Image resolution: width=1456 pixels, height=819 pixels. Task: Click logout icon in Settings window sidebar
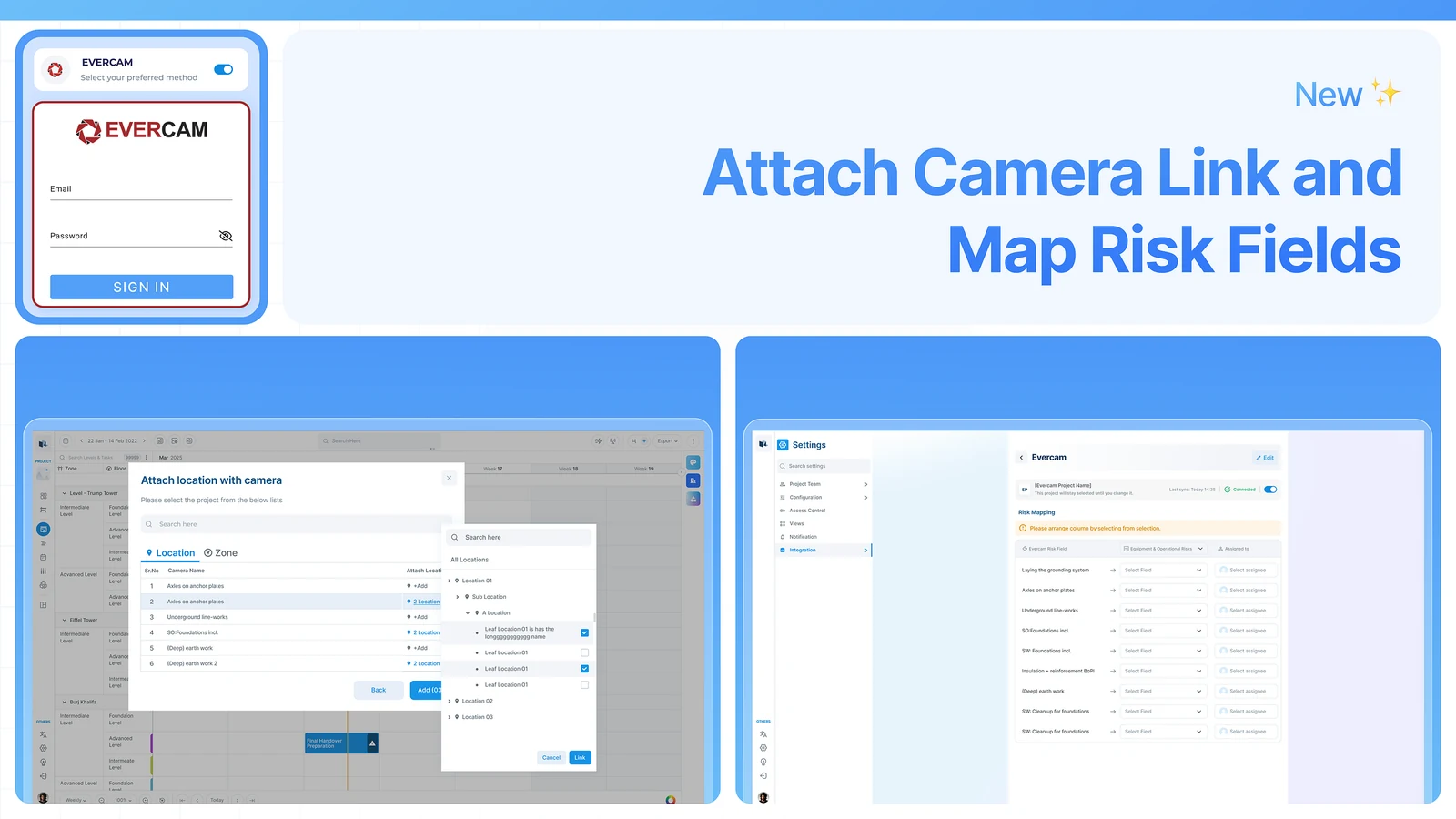click(763, 776)
